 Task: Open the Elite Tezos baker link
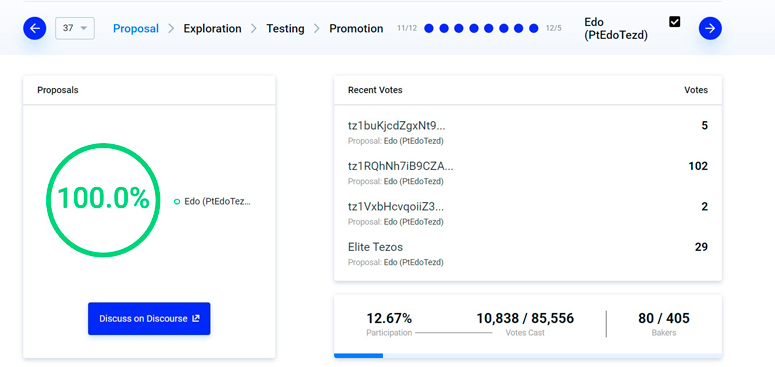click(375, 247)
